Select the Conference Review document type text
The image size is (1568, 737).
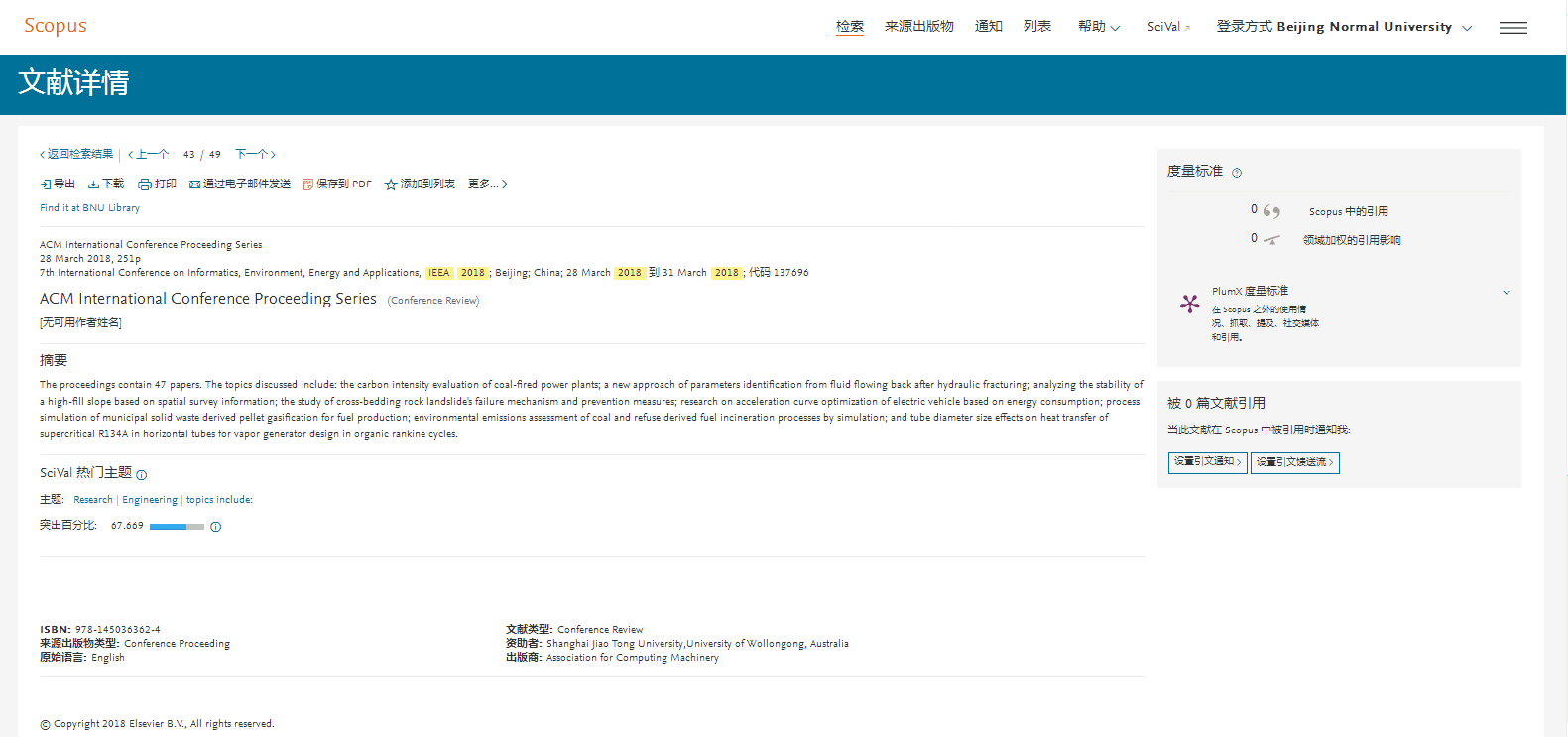600,630
